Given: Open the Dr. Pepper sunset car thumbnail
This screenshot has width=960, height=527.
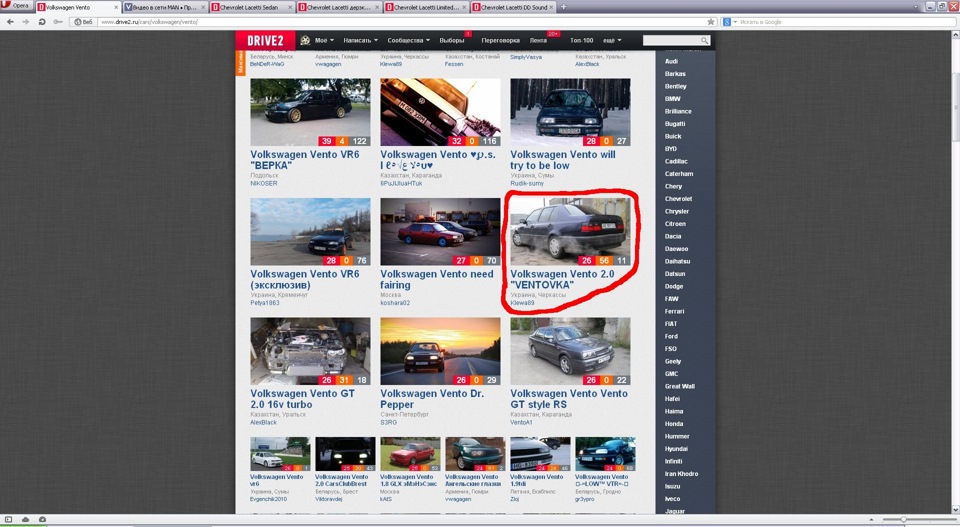Looking at the screenshot, I should [440, 351].
